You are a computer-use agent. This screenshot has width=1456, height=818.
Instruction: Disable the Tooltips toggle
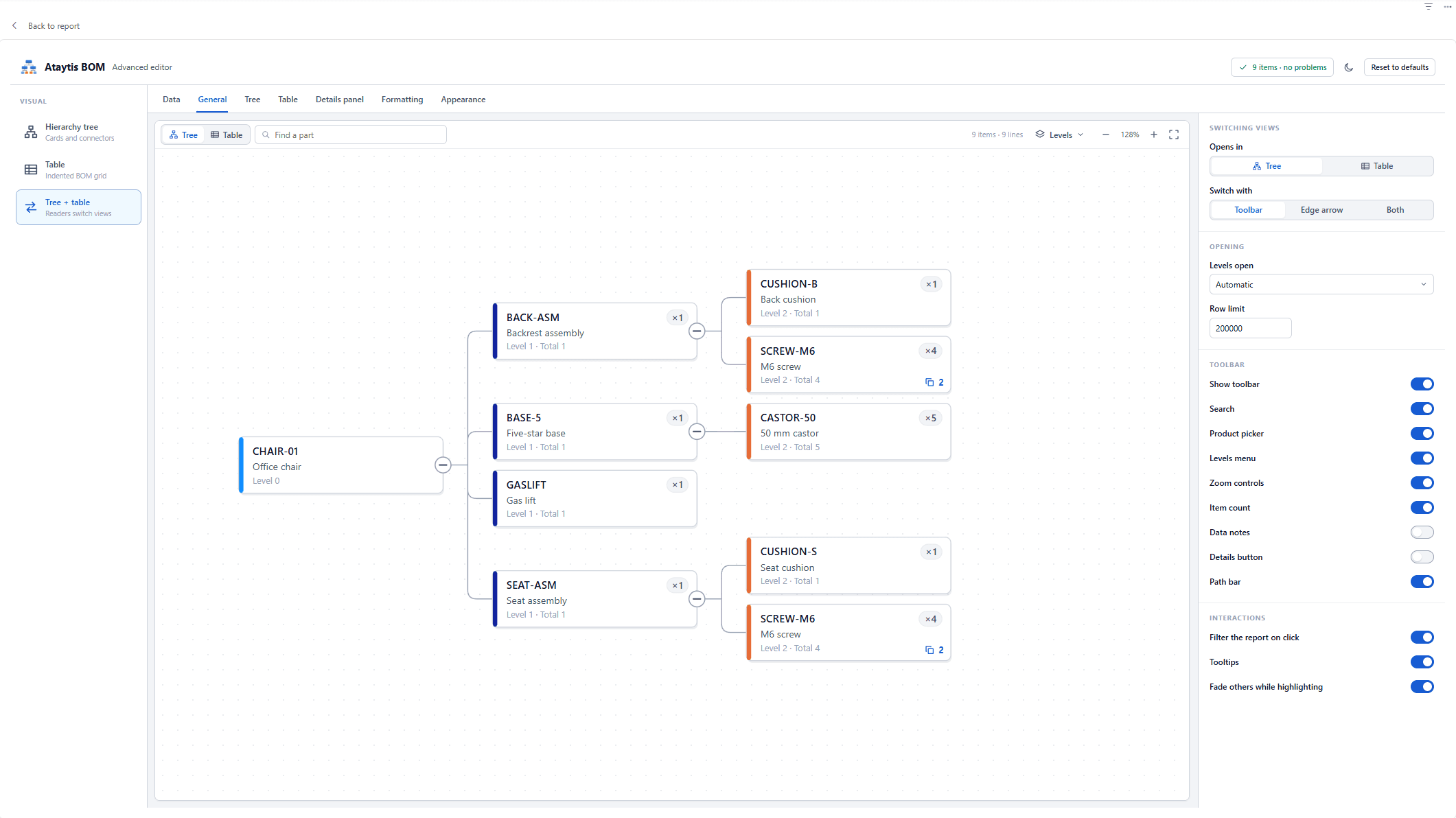click(x=1422, y=662)
